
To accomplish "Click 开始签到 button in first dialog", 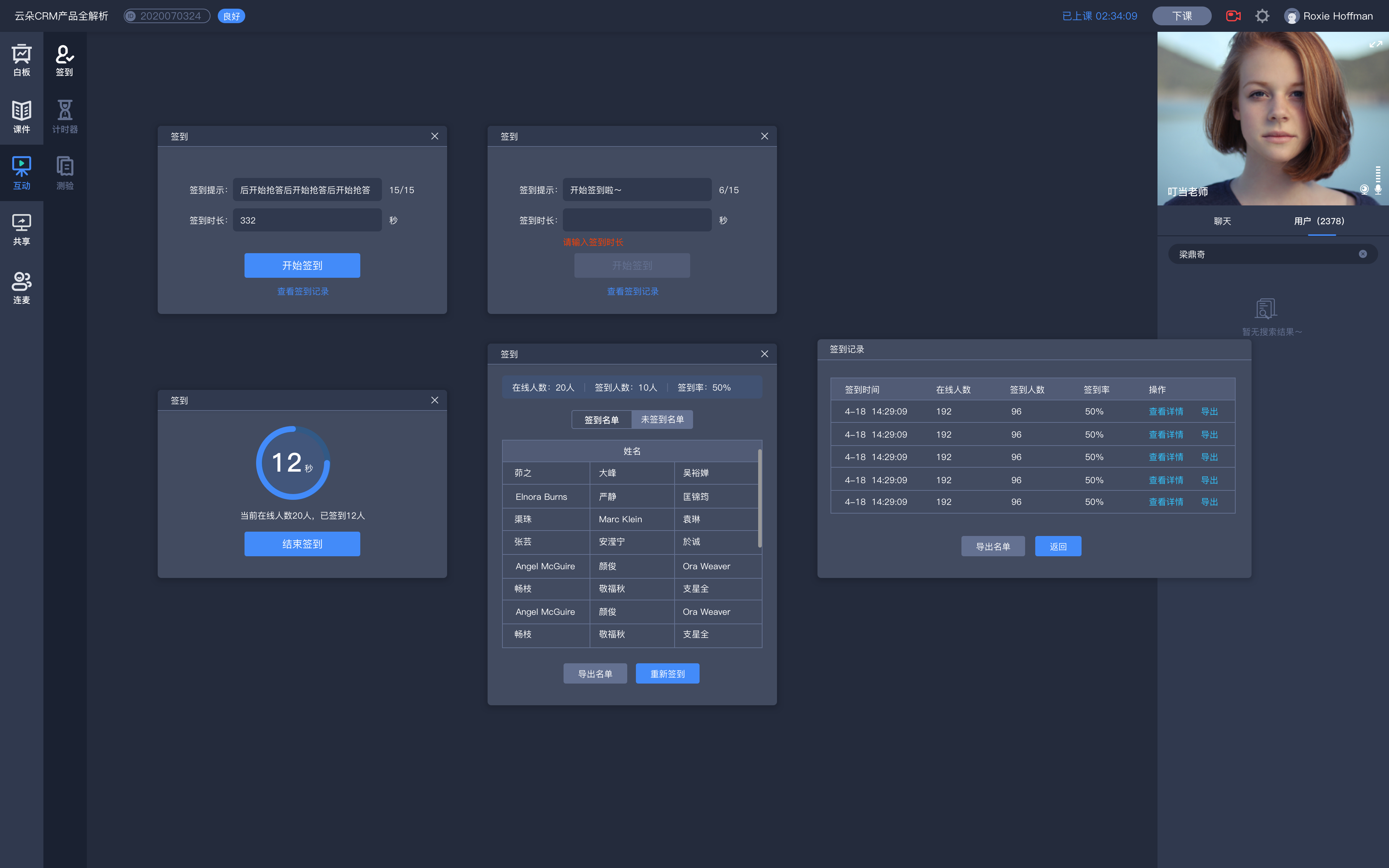I will (x=302, y=265).
